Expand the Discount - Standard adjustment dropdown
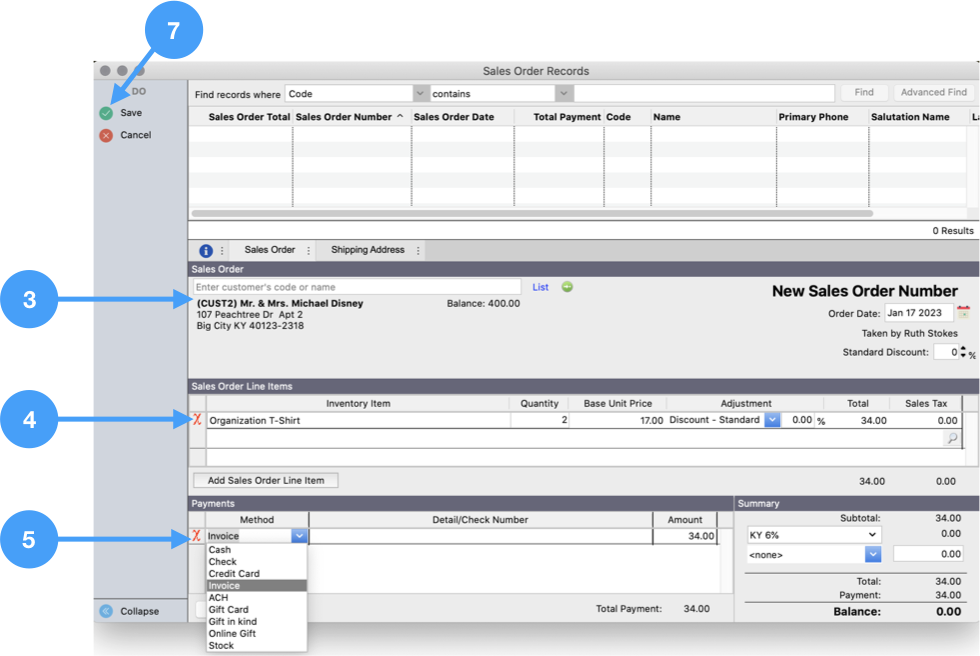Screen dimensions: 980x656 click(x=771, y=421)
